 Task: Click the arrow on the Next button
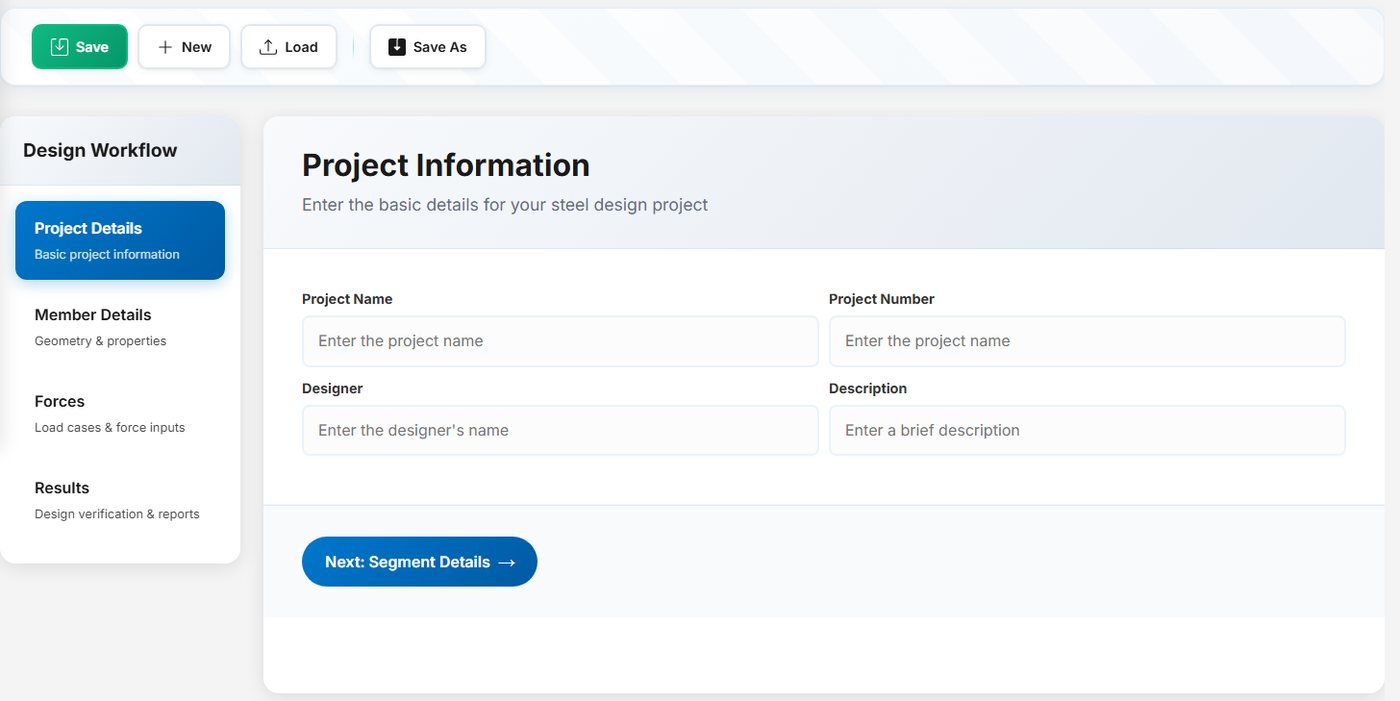click(x=507, y=563)
